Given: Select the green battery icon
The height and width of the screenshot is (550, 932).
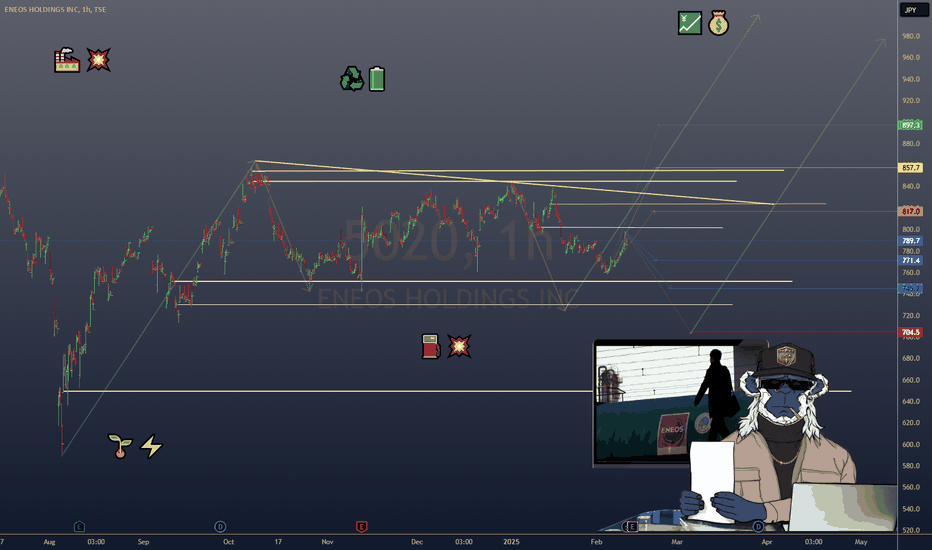Looking at the screenshot, I should (377, 78).
